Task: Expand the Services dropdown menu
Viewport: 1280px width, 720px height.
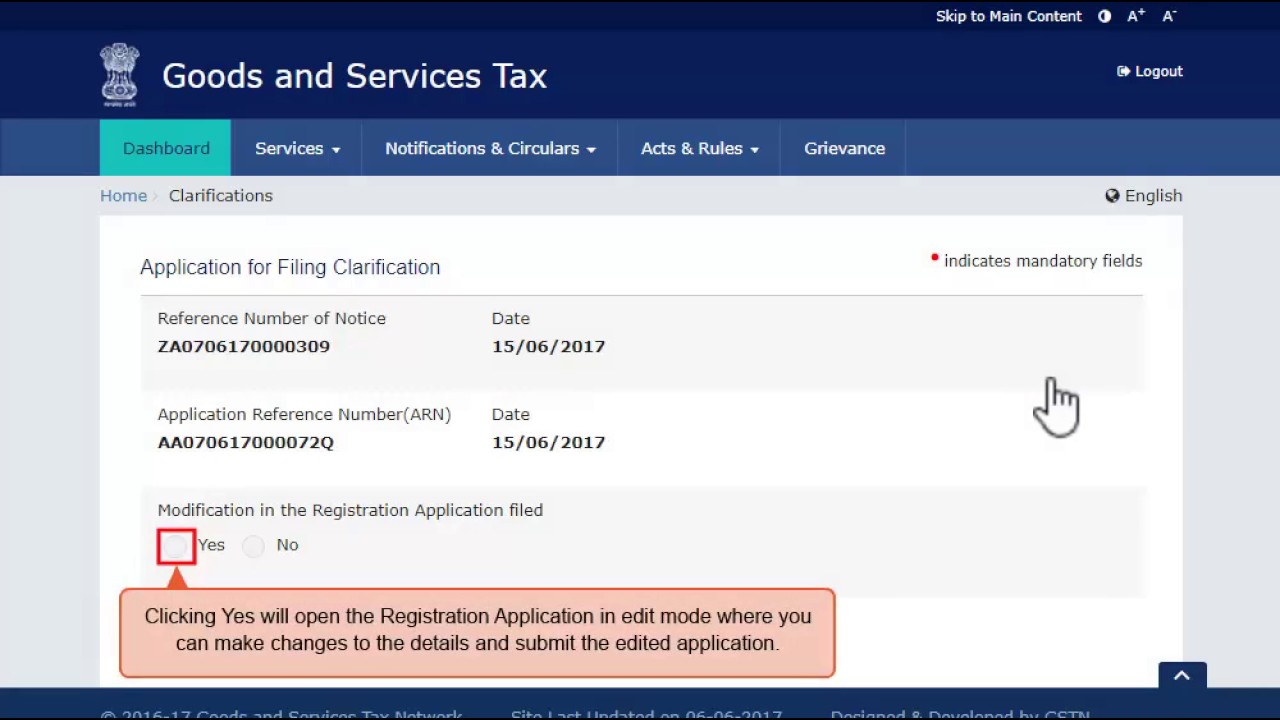Action: (297, 148)
